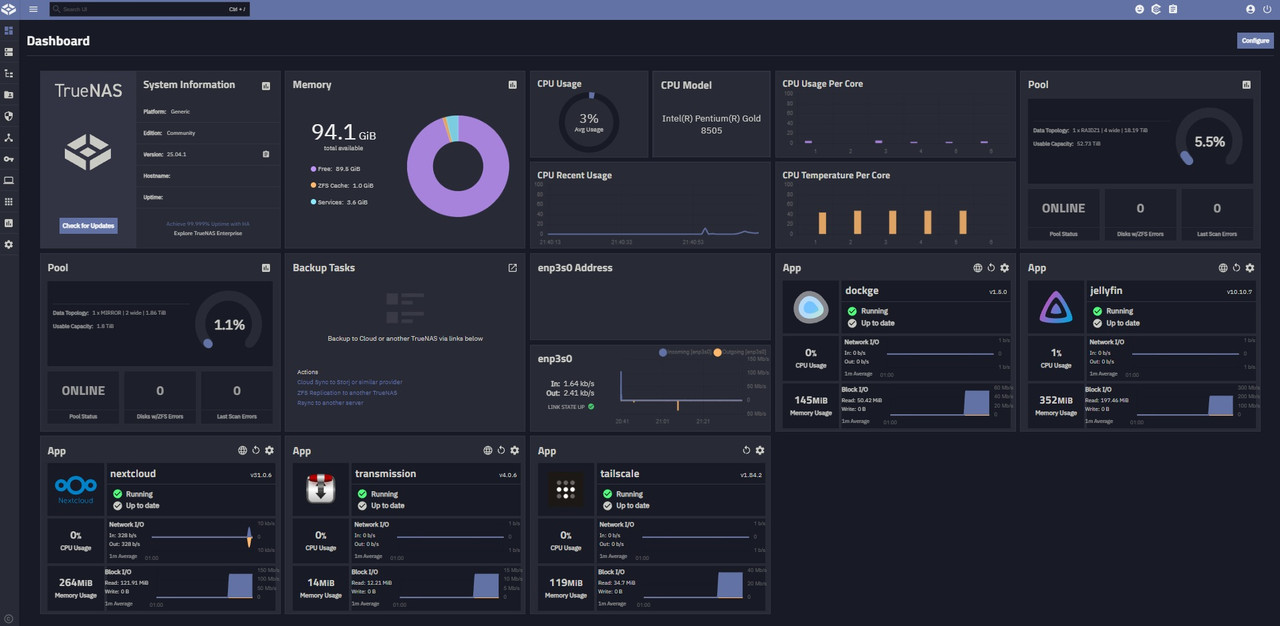Image resolution: width=1280 pixels, height=626 pixels.
Task: Open jellyfin web portal globe icon
Action: (1223, 268)
